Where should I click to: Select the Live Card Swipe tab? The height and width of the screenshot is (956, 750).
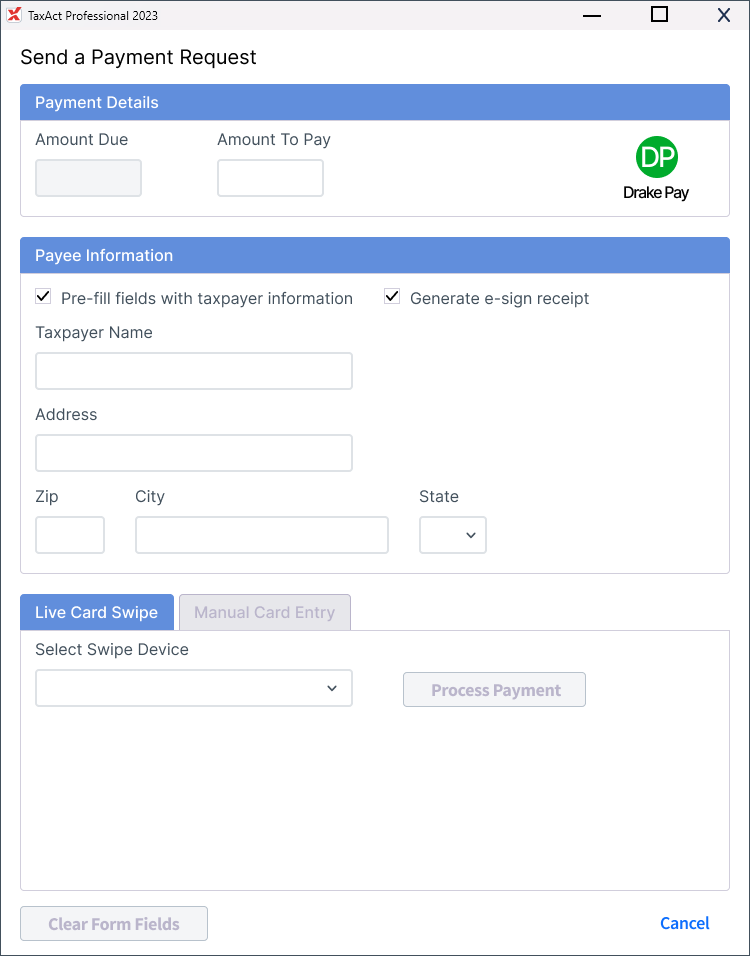tap(97, 612)
